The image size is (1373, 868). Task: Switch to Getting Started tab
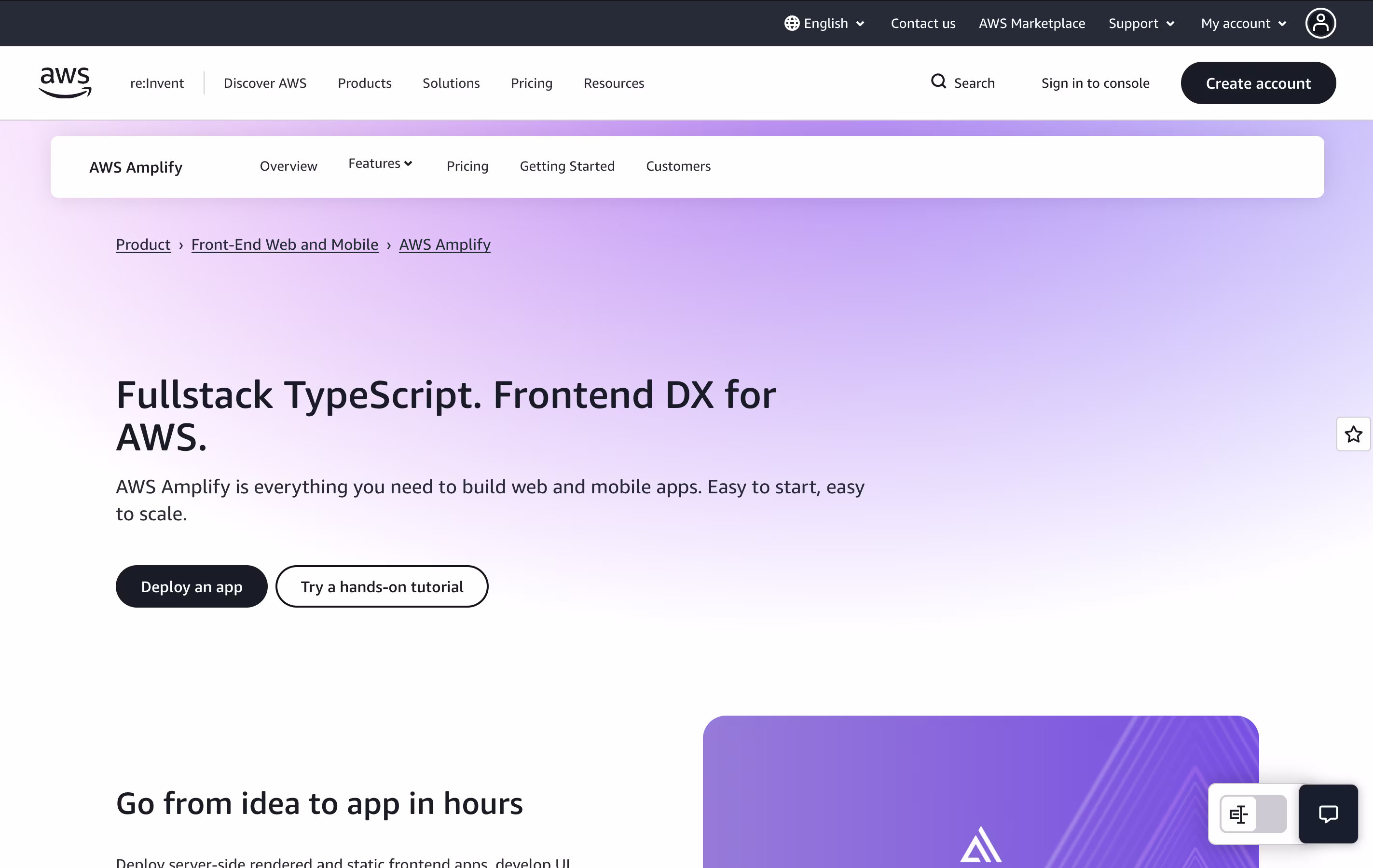pos(567,166)
